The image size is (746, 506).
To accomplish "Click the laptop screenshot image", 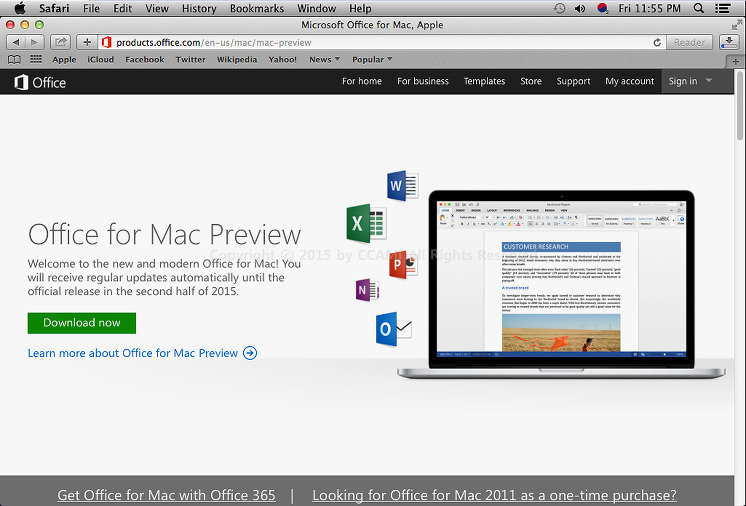I will (561, 284).
